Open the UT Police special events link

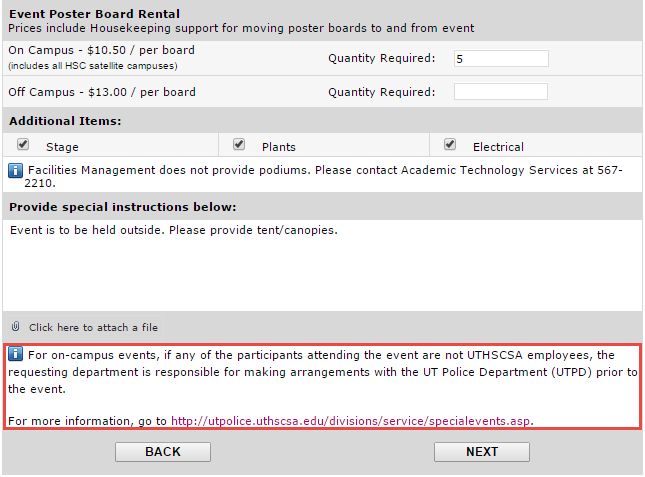(x=351, y=421)
